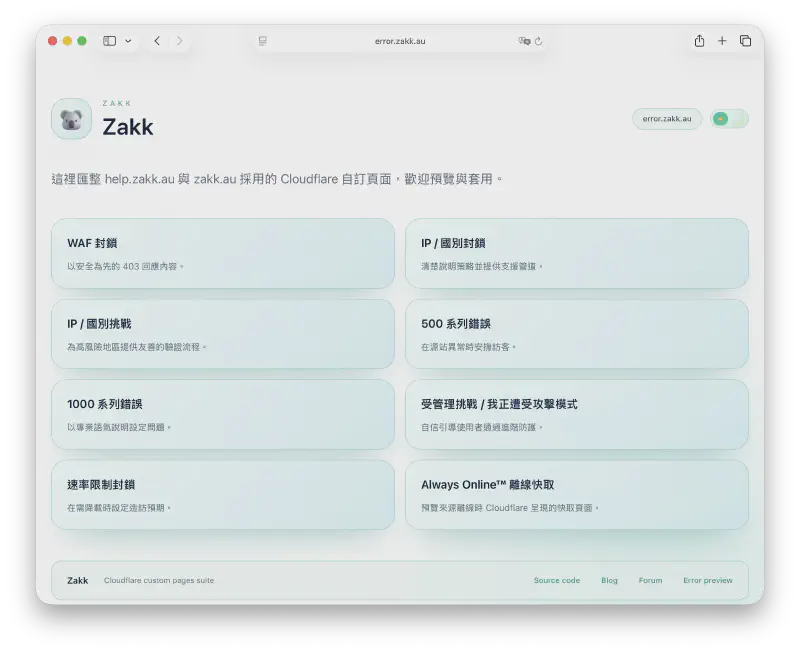Screen dimensions: 800x652
Task: Open the Always Online™ 離線快取 card
Action: coord(576,494)
